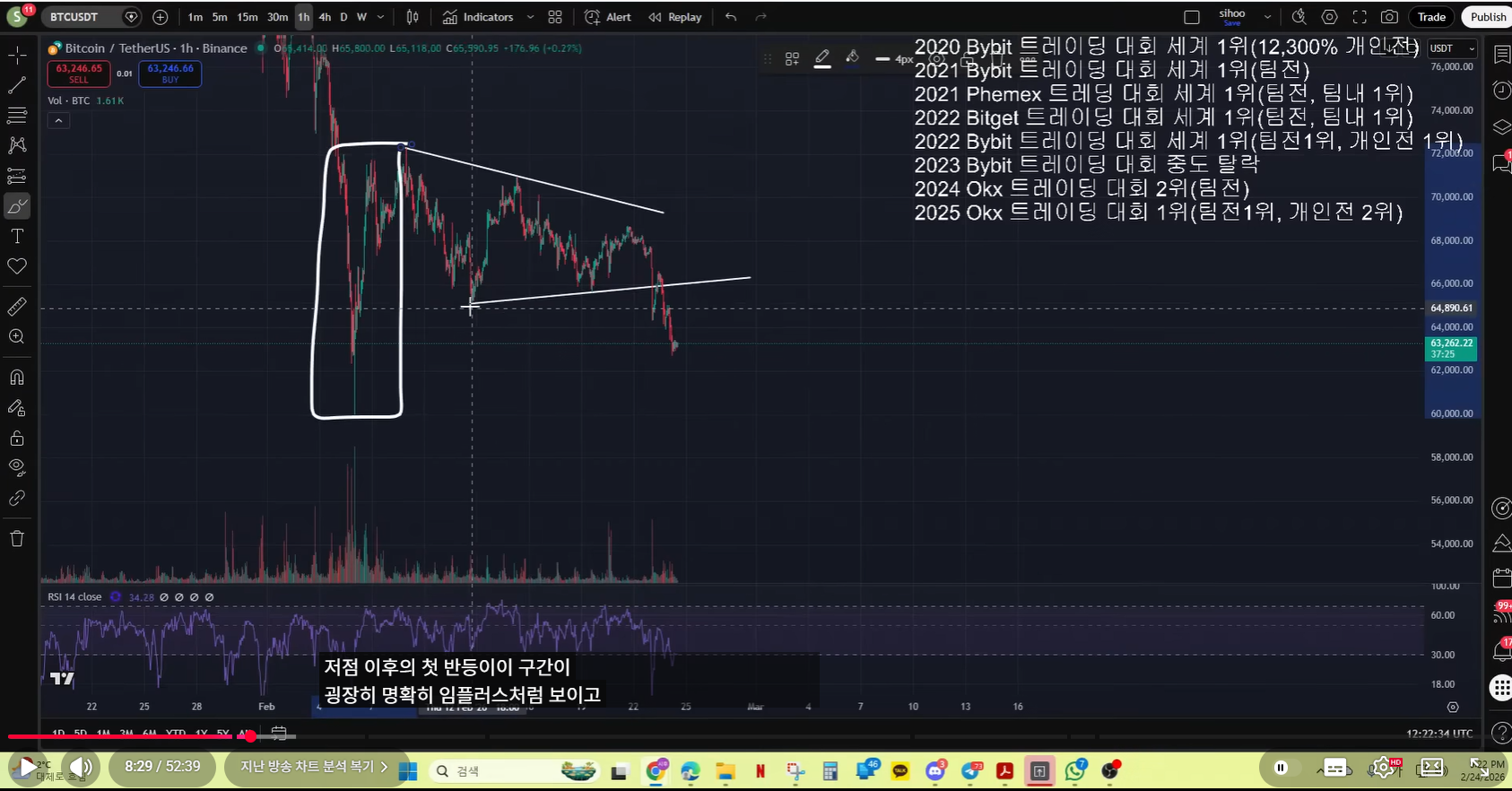Open the object tree layers panel
Viewport: 1512px width, 791px height.
(x=1501, y=126)
